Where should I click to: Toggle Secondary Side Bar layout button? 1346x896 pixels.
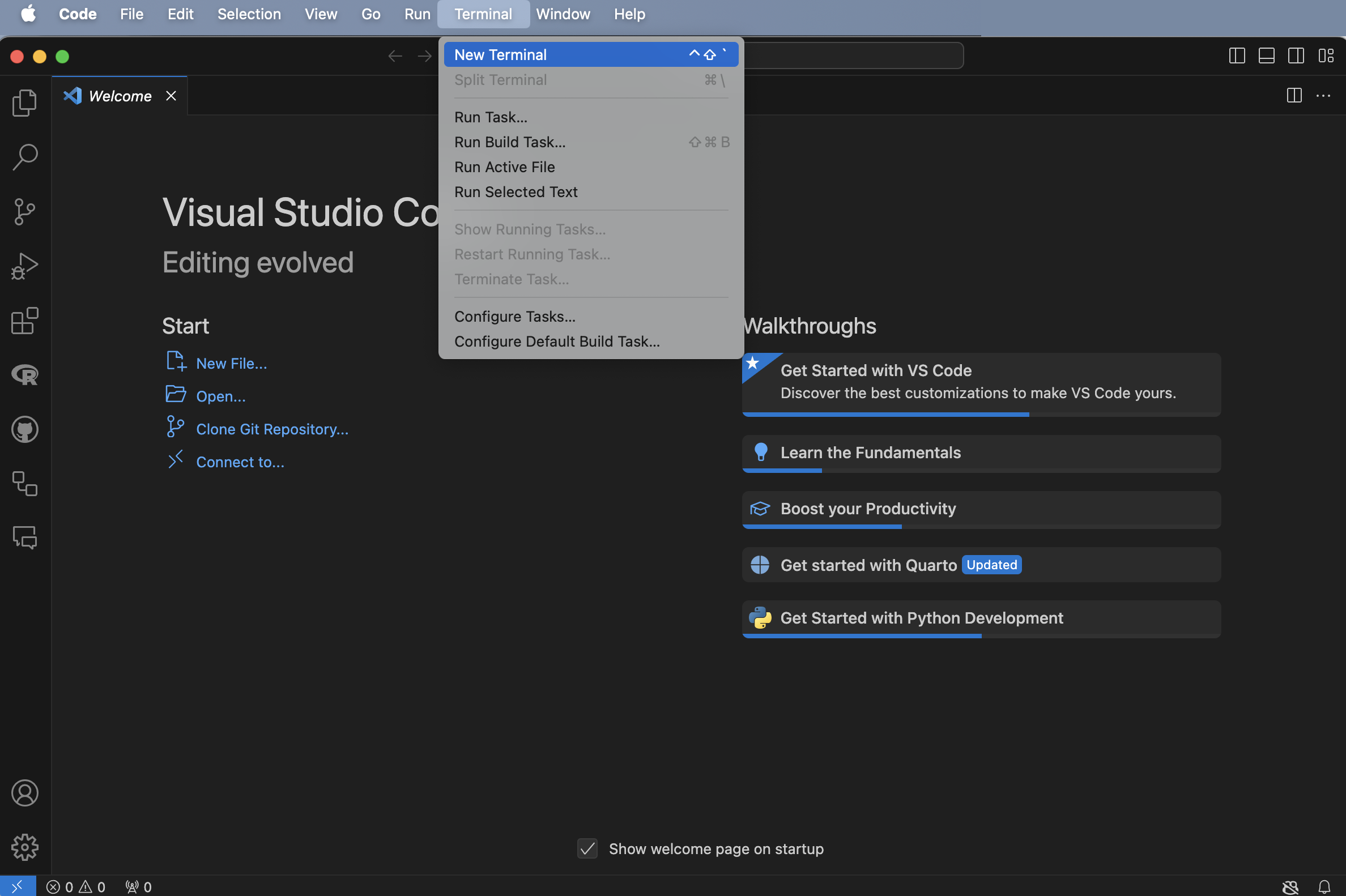1296,56
